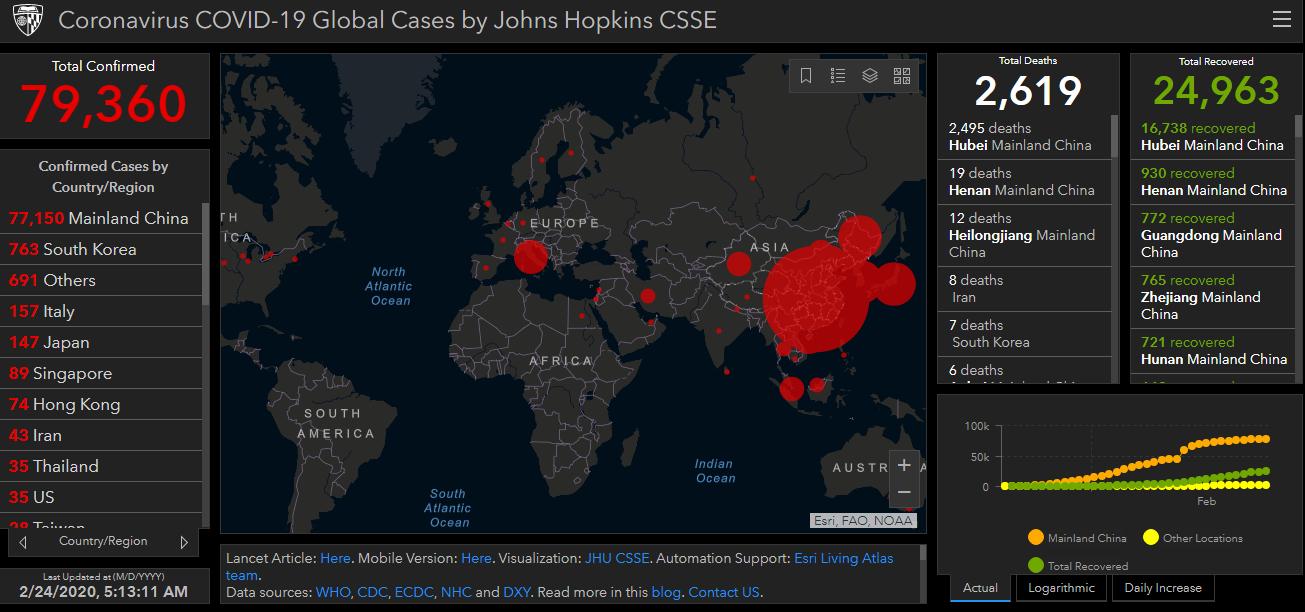Screen dimensions: 1305x612
Task: Click the Contact US link
Action: (724, 592)
